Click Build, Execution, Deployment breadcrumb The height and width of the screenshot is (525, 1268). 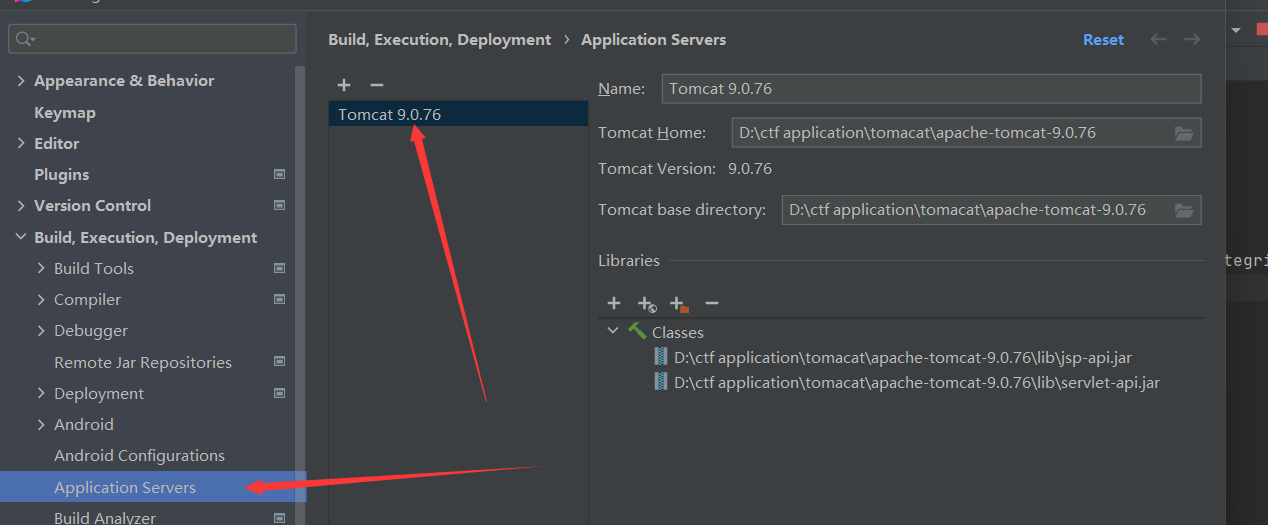(x=439, y=40)
